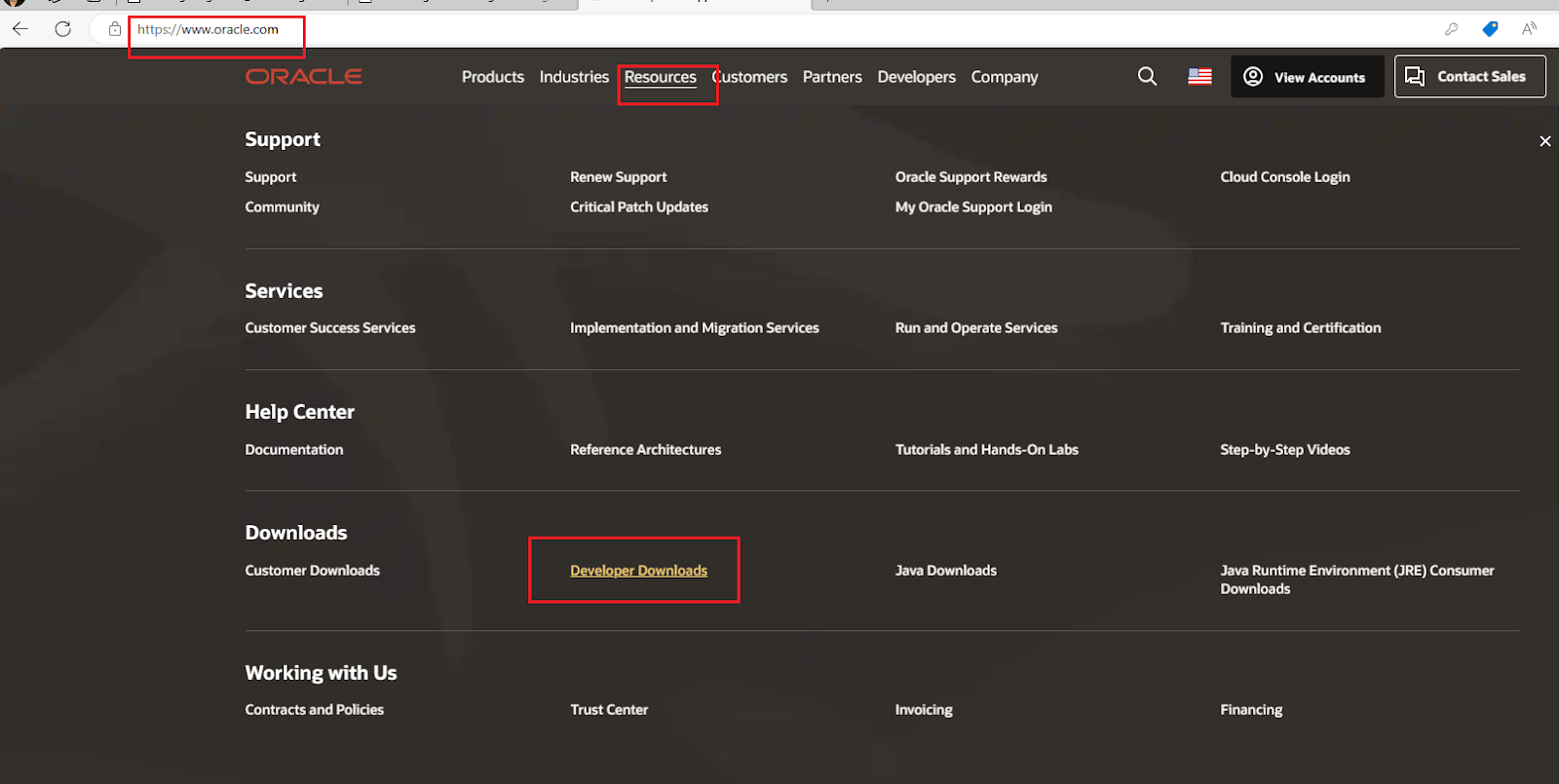
Task: Click the Help Center section heading
Action: 300,412
